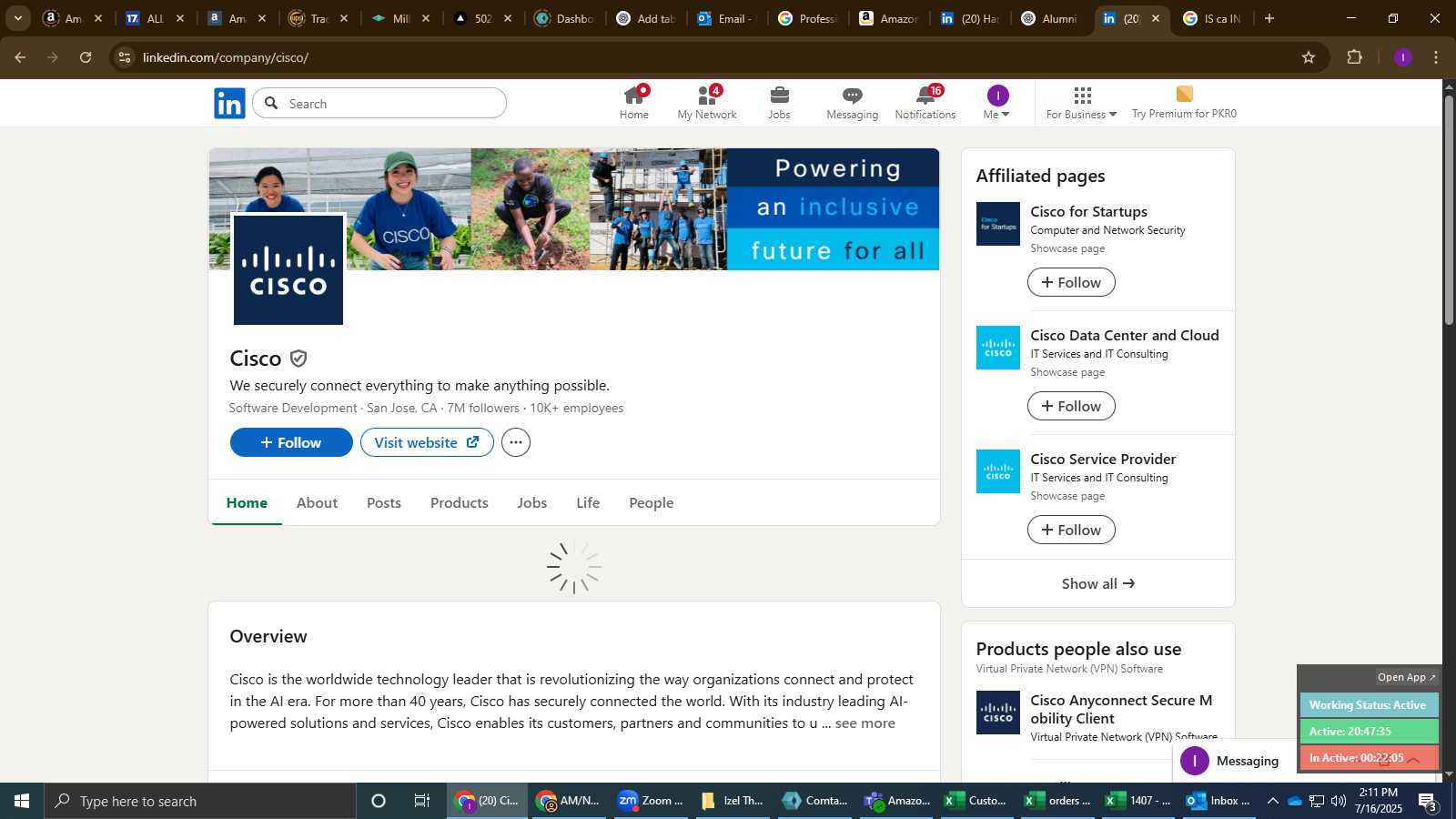Viewport: 1456px width, 819px height.
Task: Open a new browser tab
Action: coord(1269,18)
